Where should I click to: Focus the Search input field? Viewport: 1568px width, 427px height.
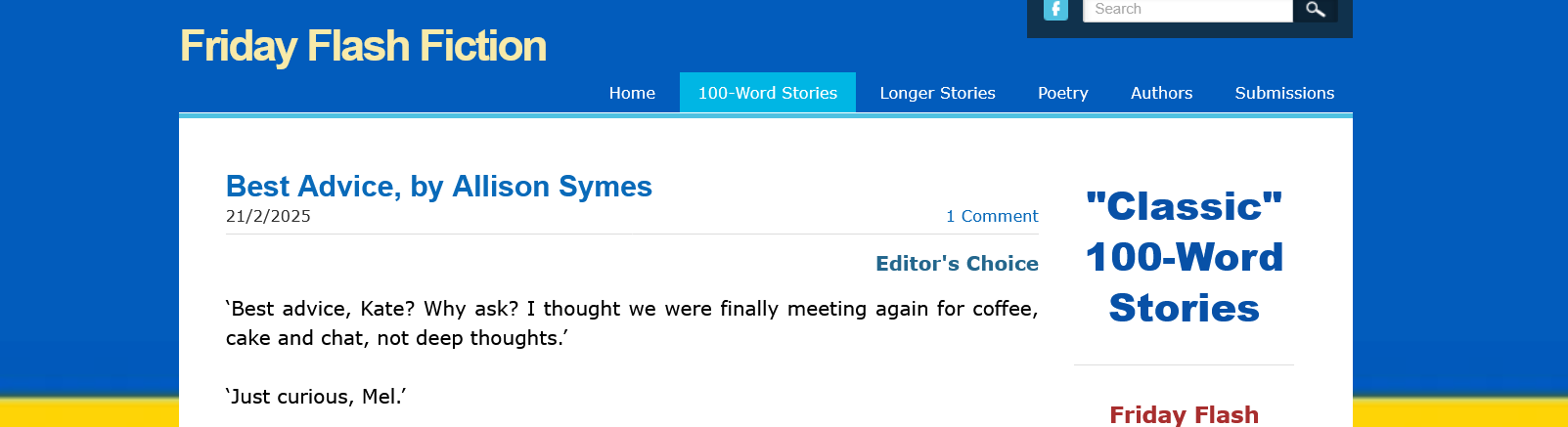pyautogui.click(x=1187, y=9)
